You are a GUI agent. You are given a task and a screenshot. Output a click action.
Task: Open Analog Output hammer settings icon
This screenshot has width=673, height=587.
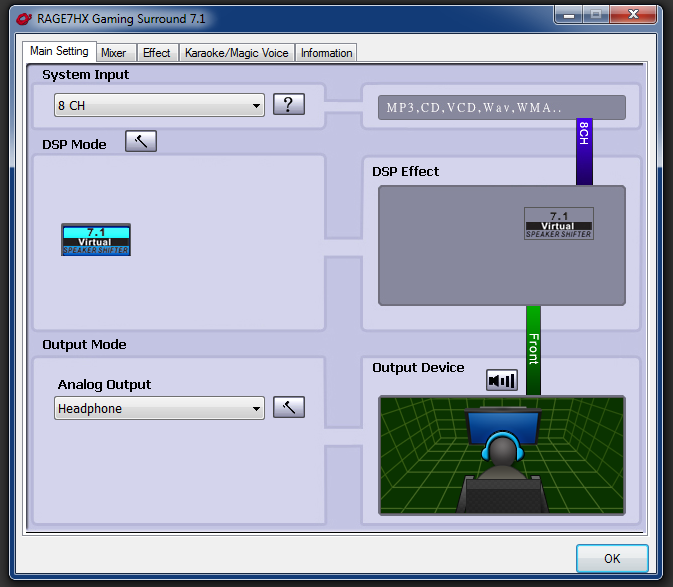coord(288,408)
